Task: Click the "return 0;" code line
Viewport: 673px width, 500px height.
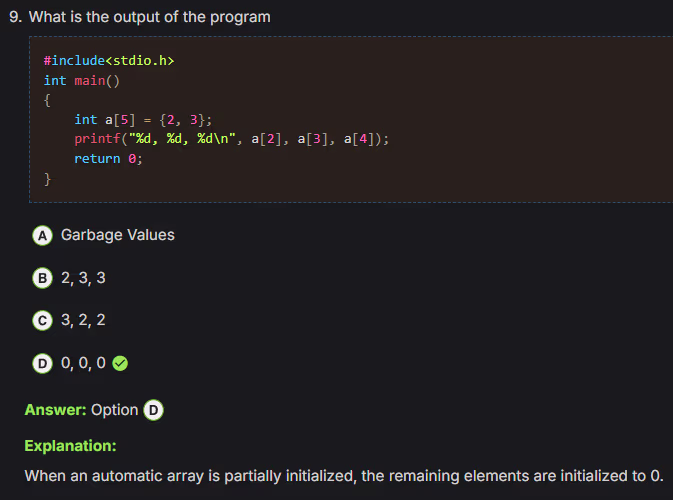Action: pos(108,159)
